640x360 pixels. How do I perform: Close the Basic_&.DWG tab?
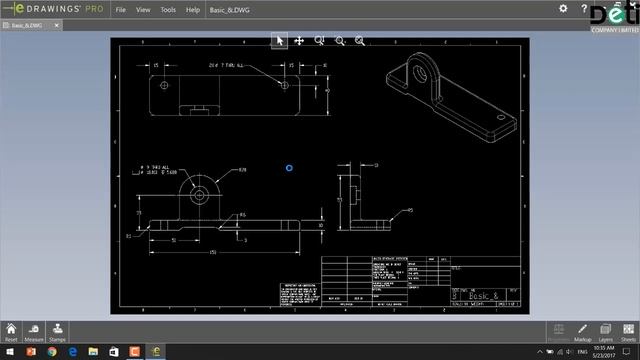(57, 25)
